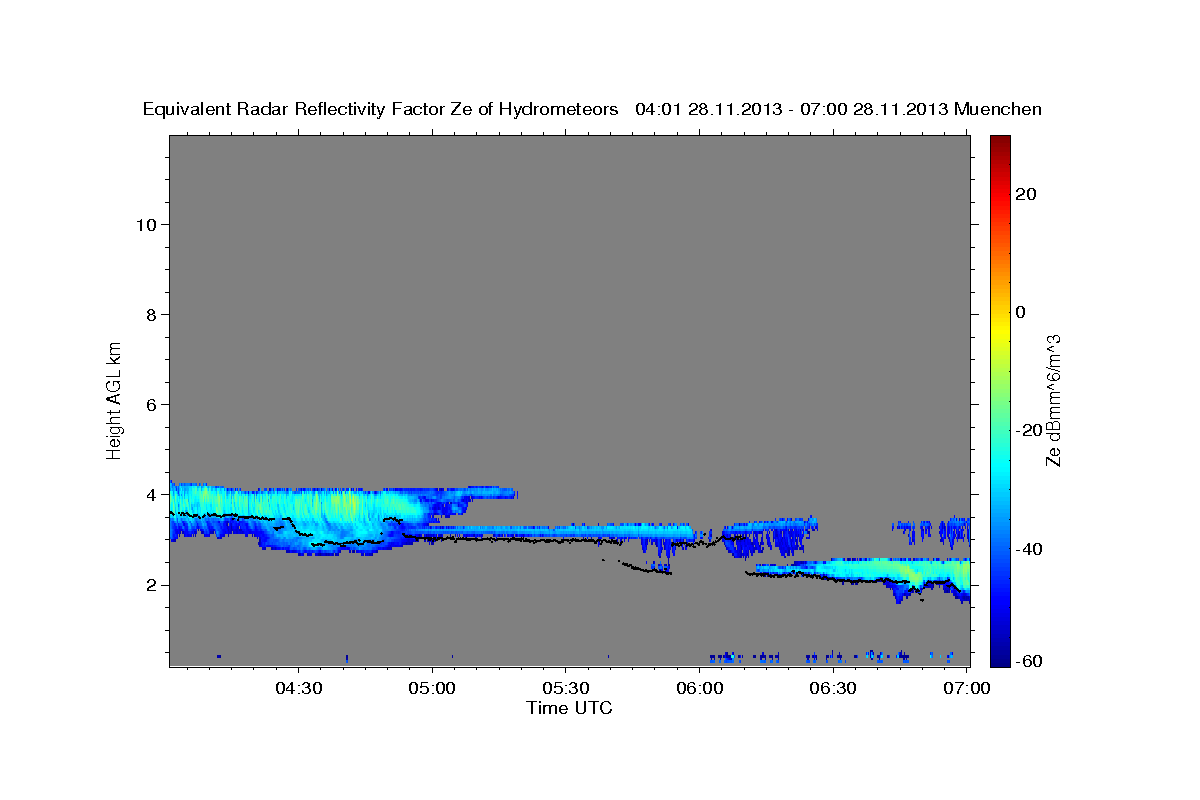Click the 06:30 time tick label

[833, 689]
